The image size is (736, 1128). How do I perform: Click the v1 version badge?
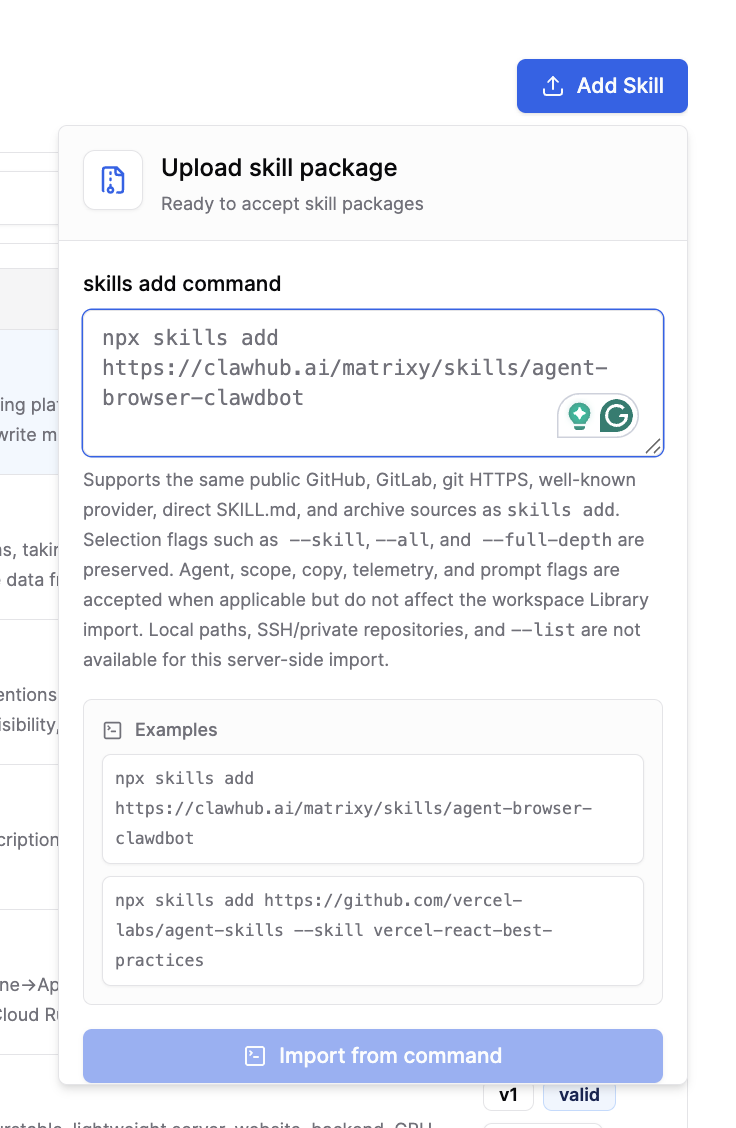[x=509, y=1095]
